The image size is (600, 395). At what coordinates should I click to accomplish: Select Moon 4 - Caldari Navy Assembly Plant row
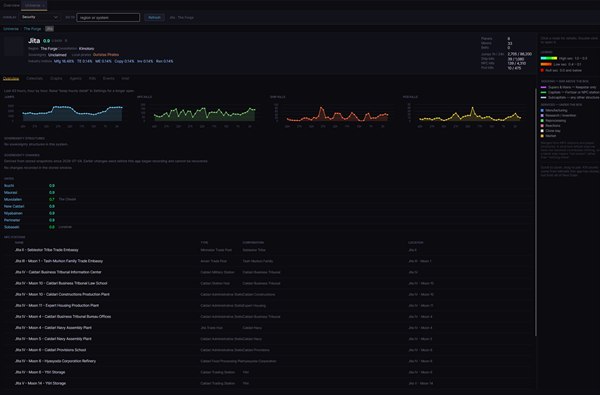click(x=268, y=328)
